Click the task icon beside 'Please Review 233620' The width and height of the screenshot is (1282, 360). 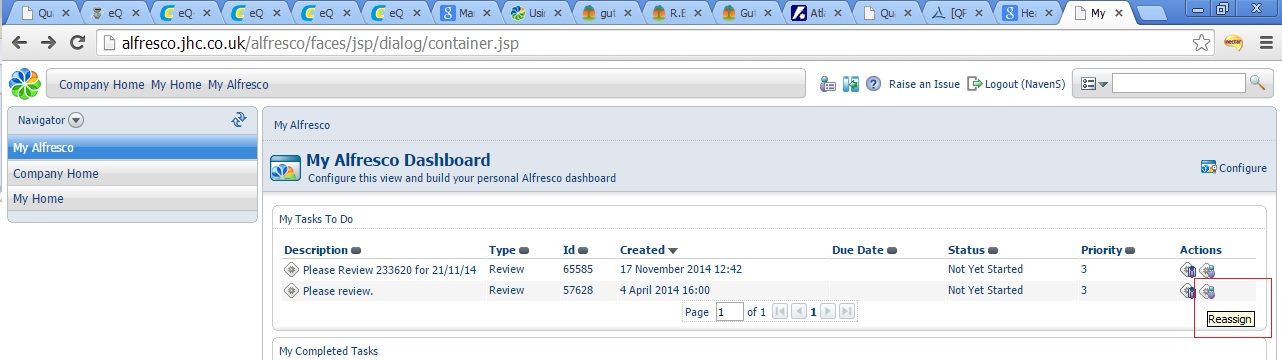click(x=292, y=269)
